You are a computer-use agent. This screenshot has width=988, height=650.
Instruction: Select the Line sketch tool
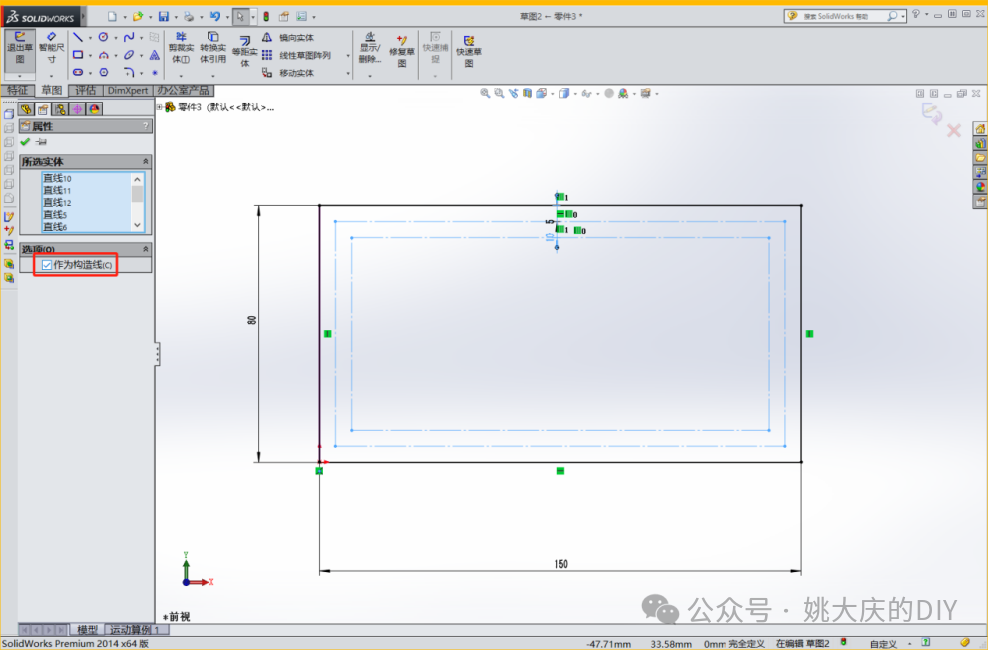click(77, 38)
